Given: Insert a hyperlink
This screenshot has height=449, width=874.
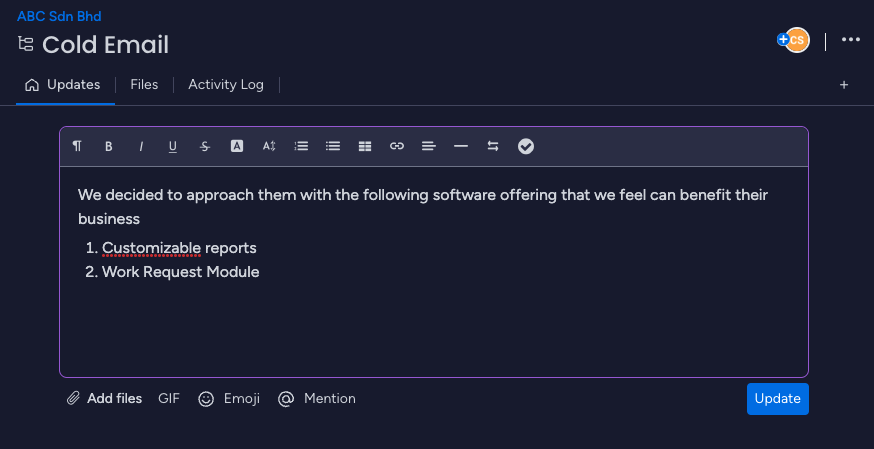Looking at the screenshot, I should pyautogui.click(x=397, y=146).
